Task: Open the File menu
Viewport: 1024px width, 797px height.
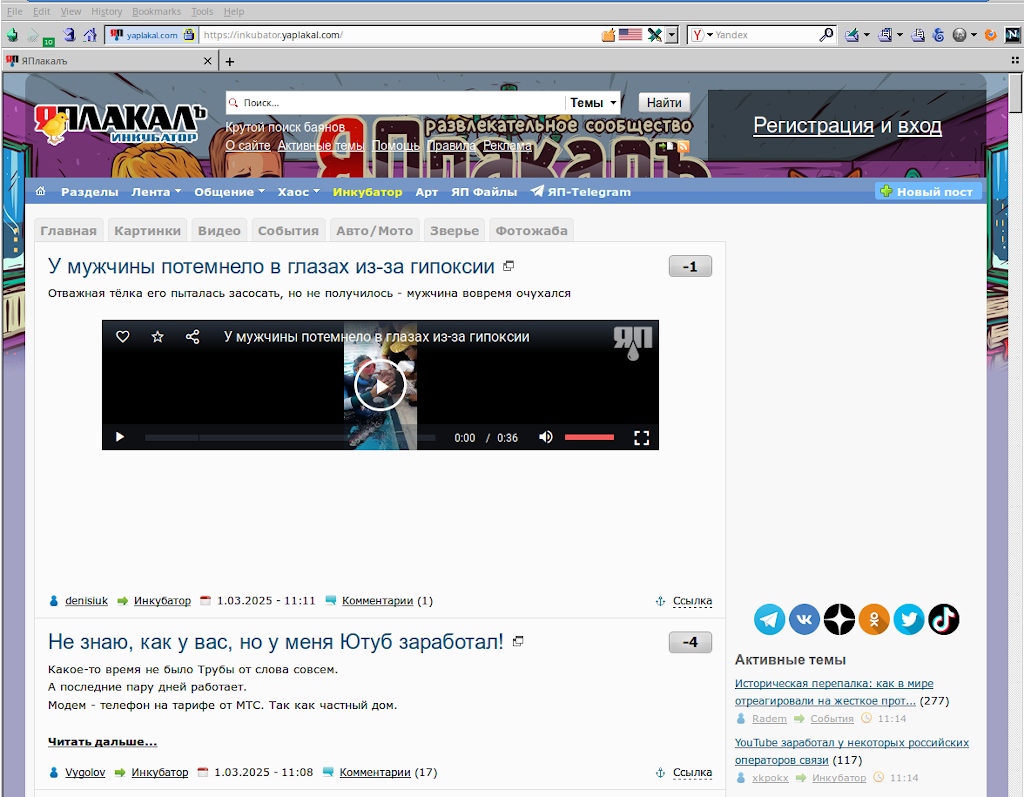Action: [14, 11]
